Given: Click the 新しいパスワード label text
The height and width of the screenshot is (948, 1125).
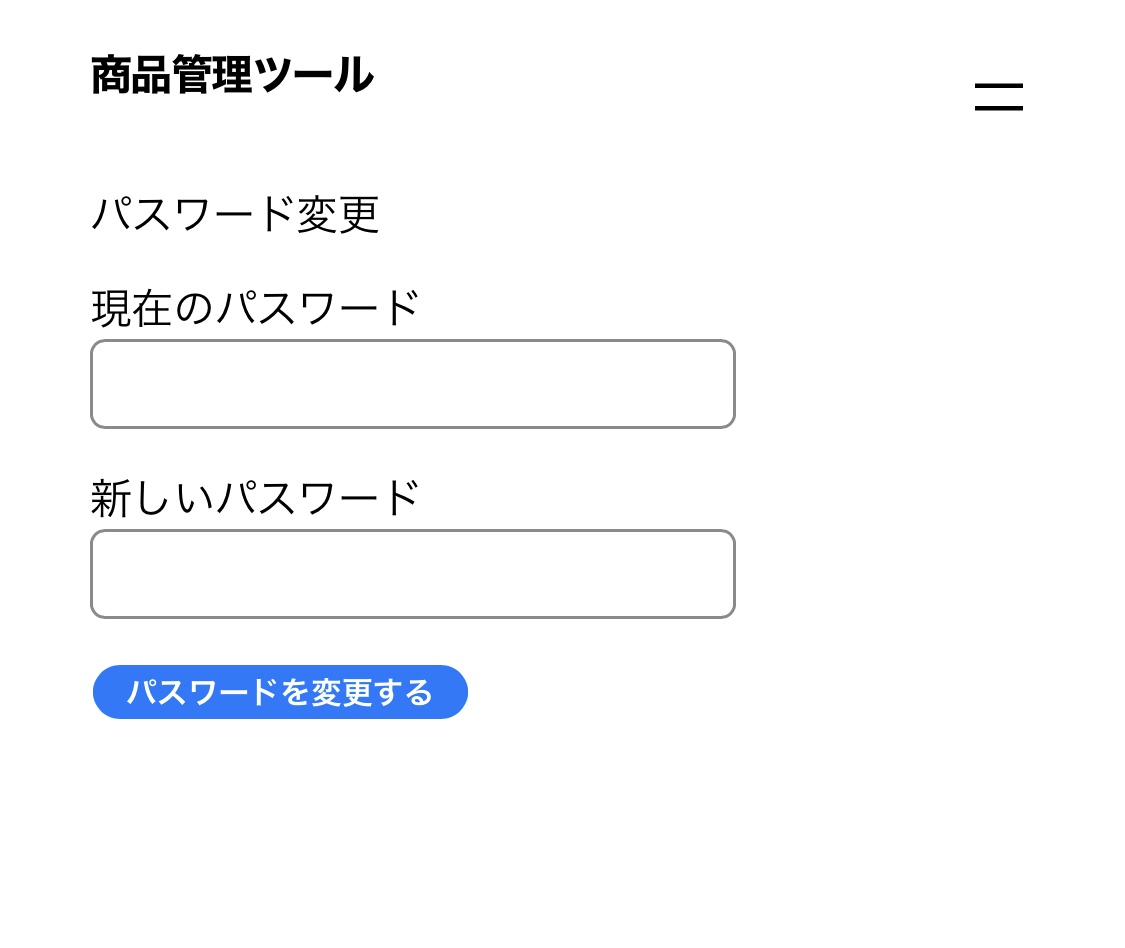Looking at the screenshot, I should pyautogui.click(x=255, y=498).
